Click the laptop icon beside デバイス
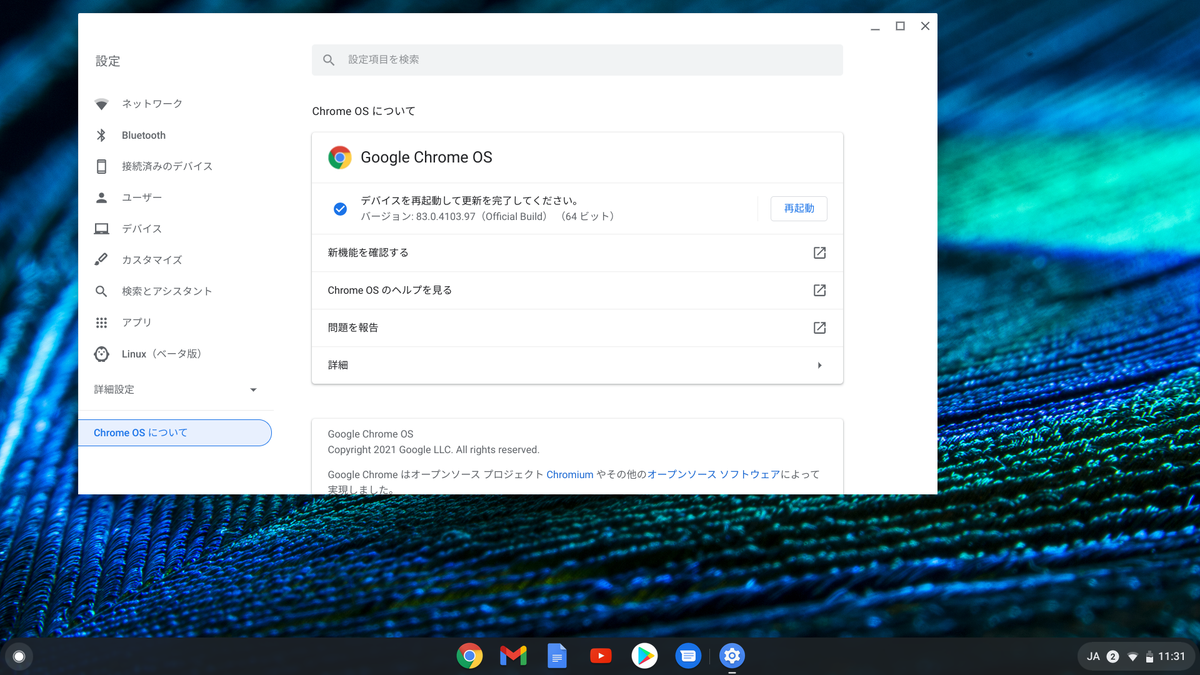This screenshot has height=675, width=1200. 101,229
